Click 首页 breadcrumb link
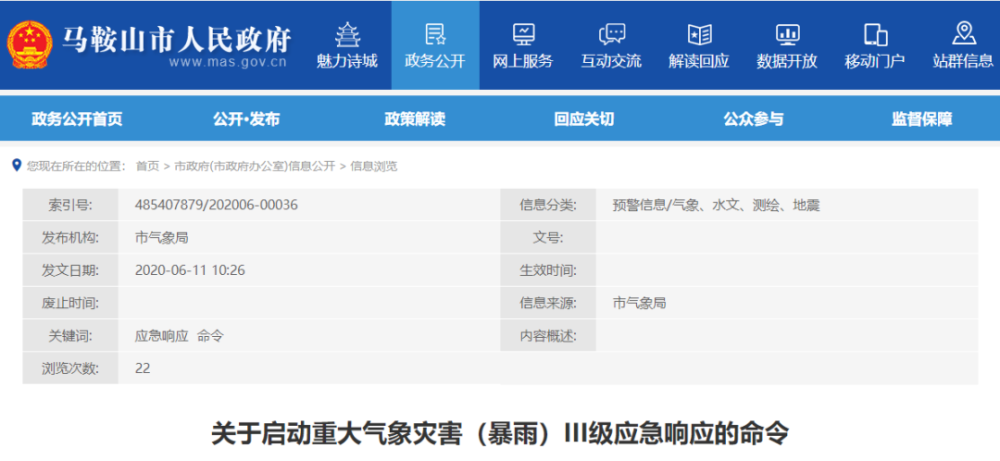This screenshot has height=461, width=1000. 147,166
